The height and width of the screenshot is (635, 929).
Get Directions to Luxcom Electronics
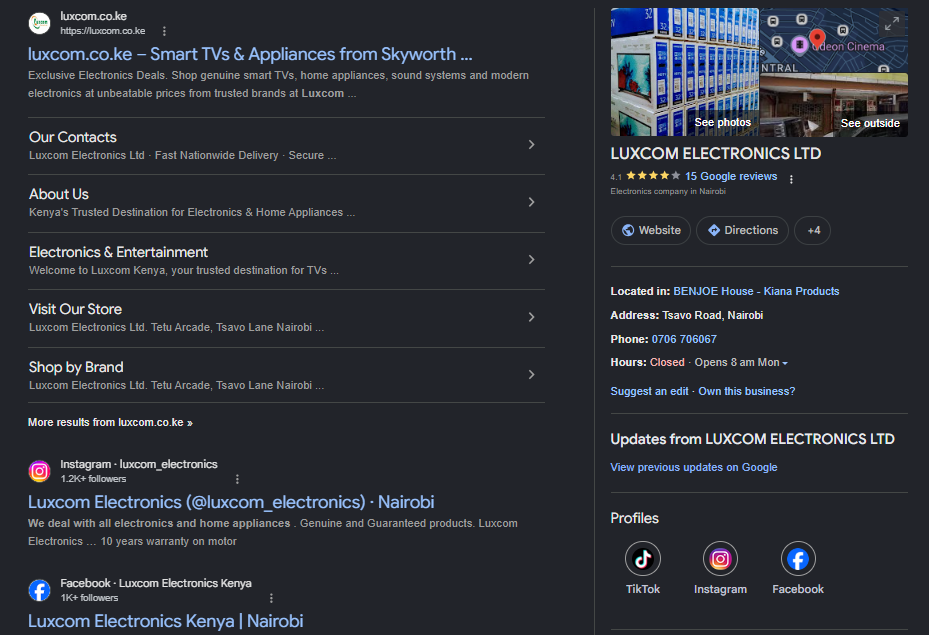742,230
